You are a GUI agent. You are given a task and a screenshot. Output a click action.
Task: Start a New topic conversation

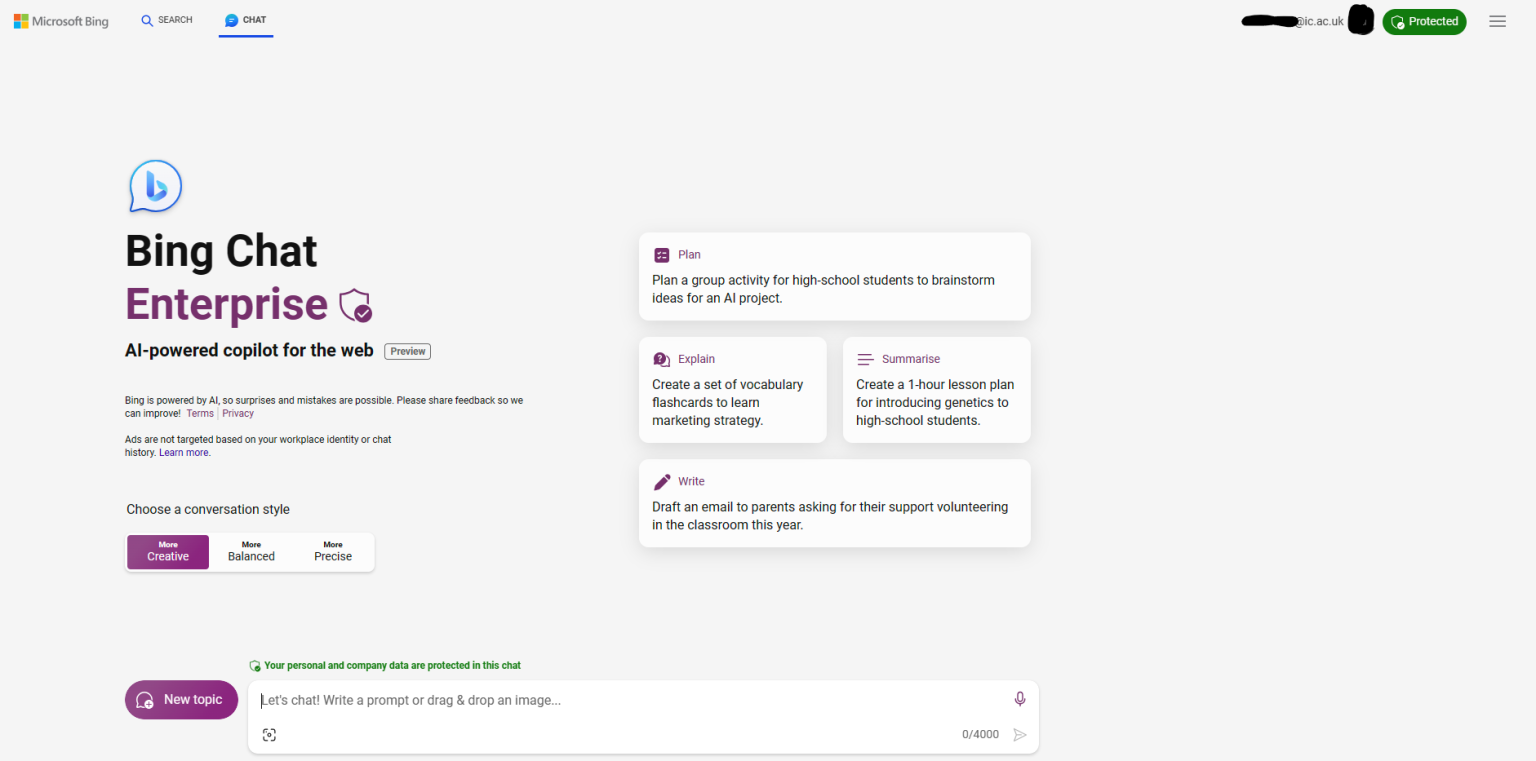(x=181, y=699)
